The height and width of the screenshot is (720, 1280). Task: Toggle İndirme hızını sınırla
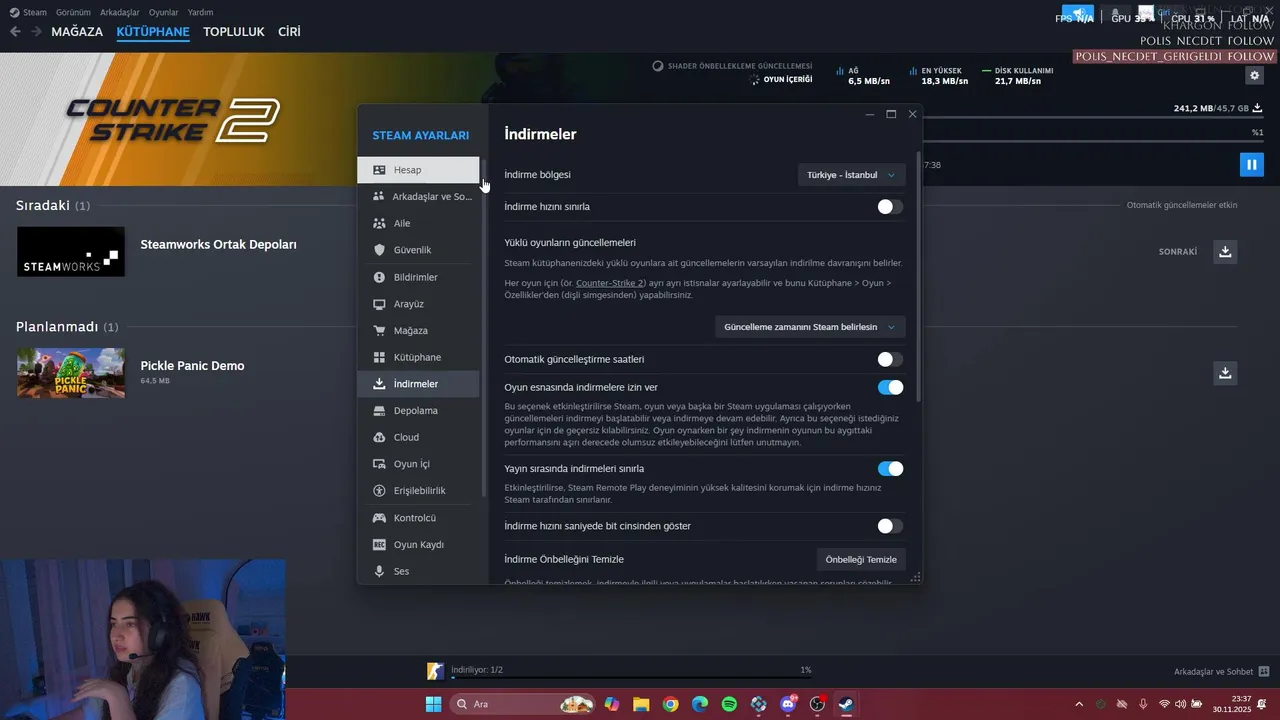[x=890, y=207]
